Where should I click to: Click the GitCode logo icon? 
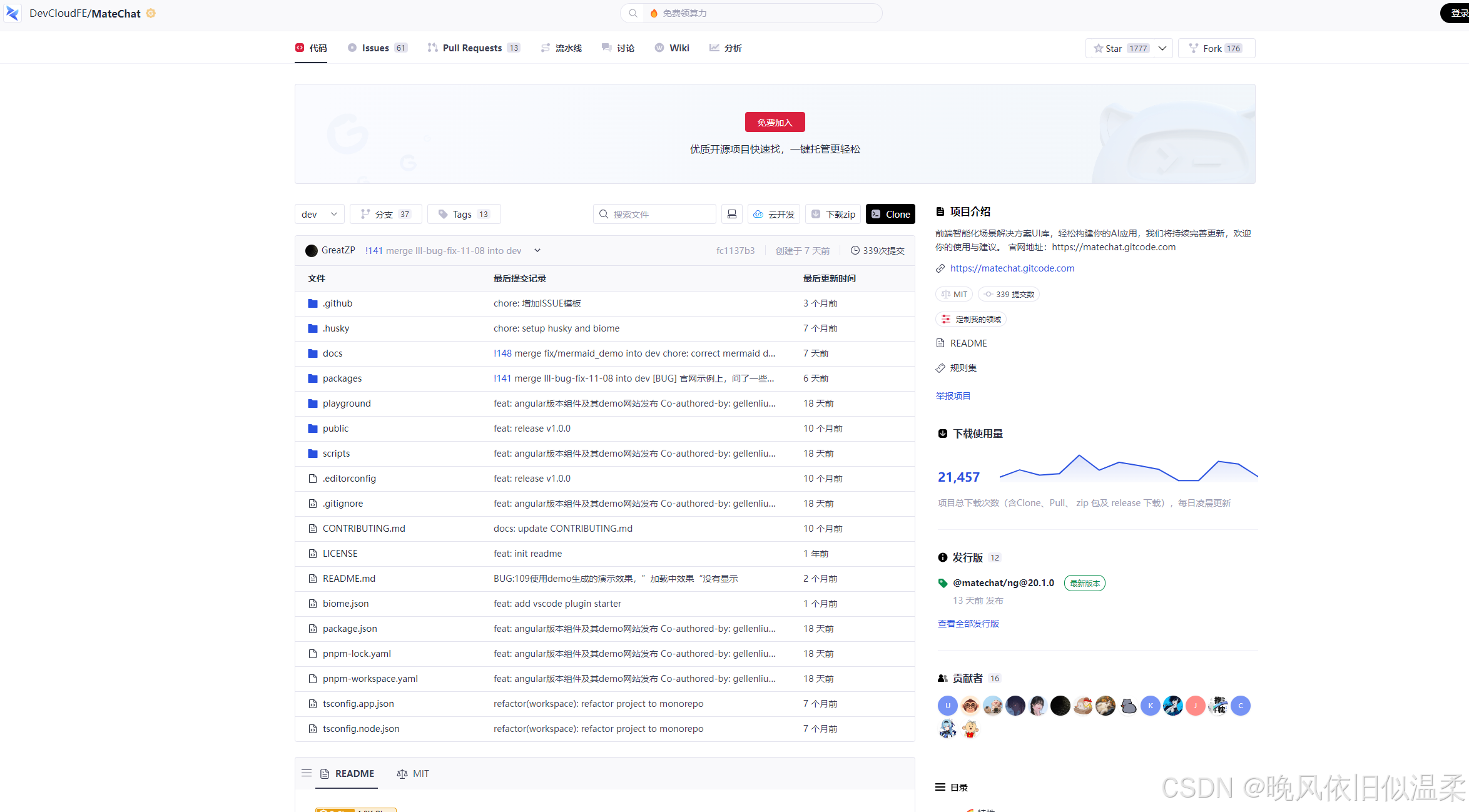point(13,13)
